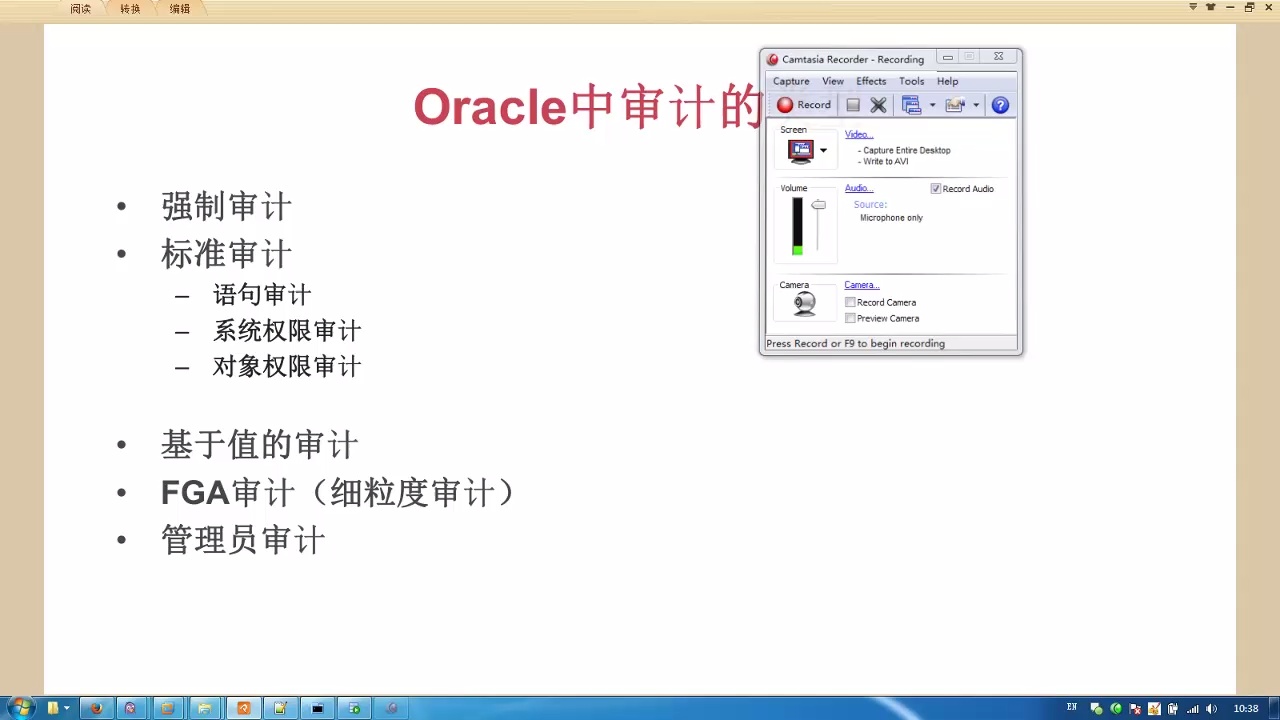Screen dimensions: 1280x720
Task: Uncheck the Record Audio checkbox
Action: click(x=935, y=188)
